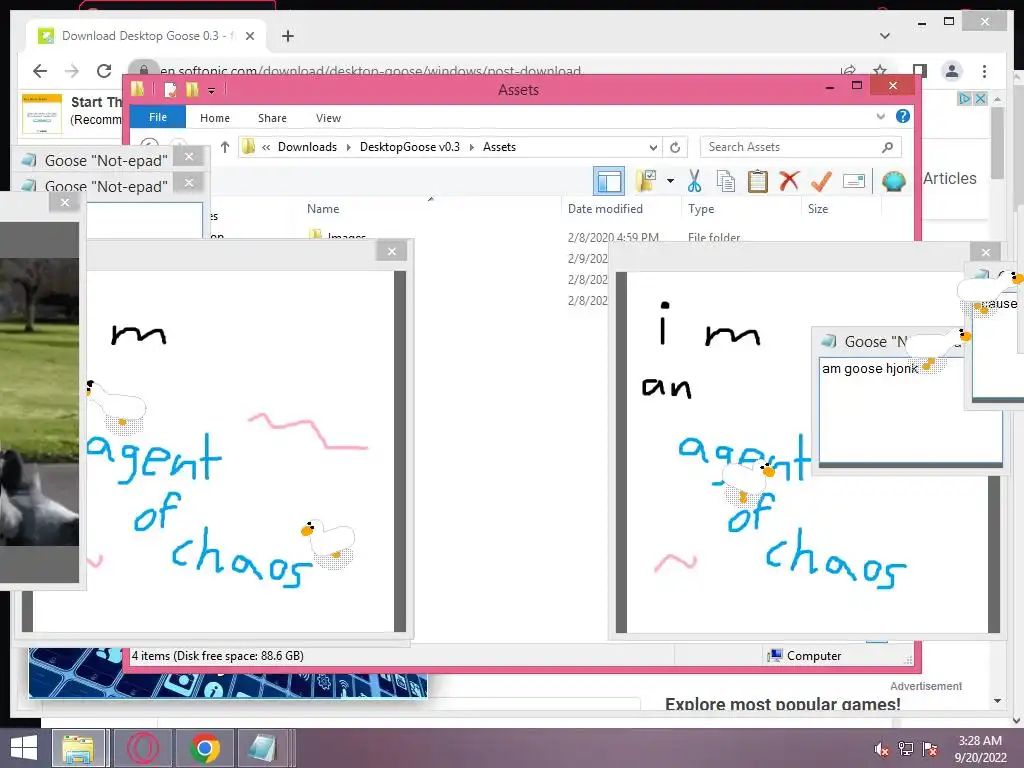Click the Chrome forward arrow
Screen dimensions: 1024x768
72,71
